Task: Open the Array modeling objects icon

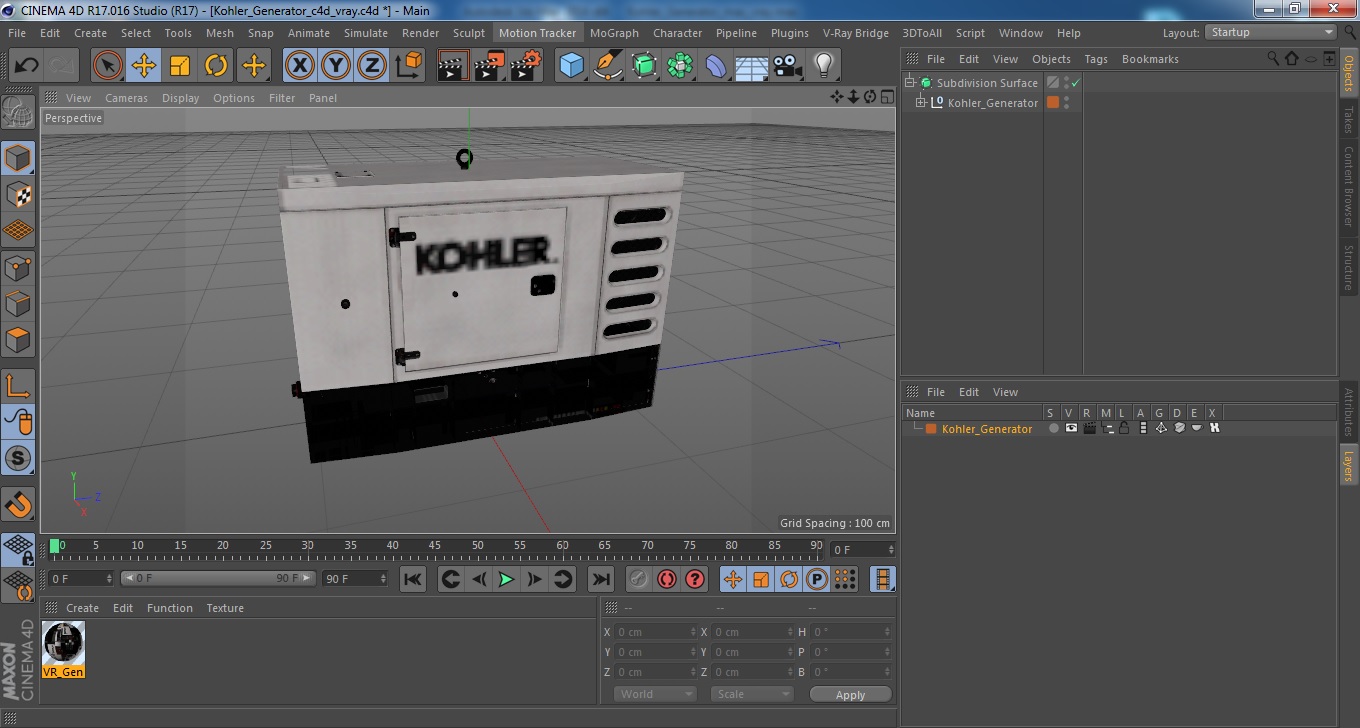Action: [680, 66]
